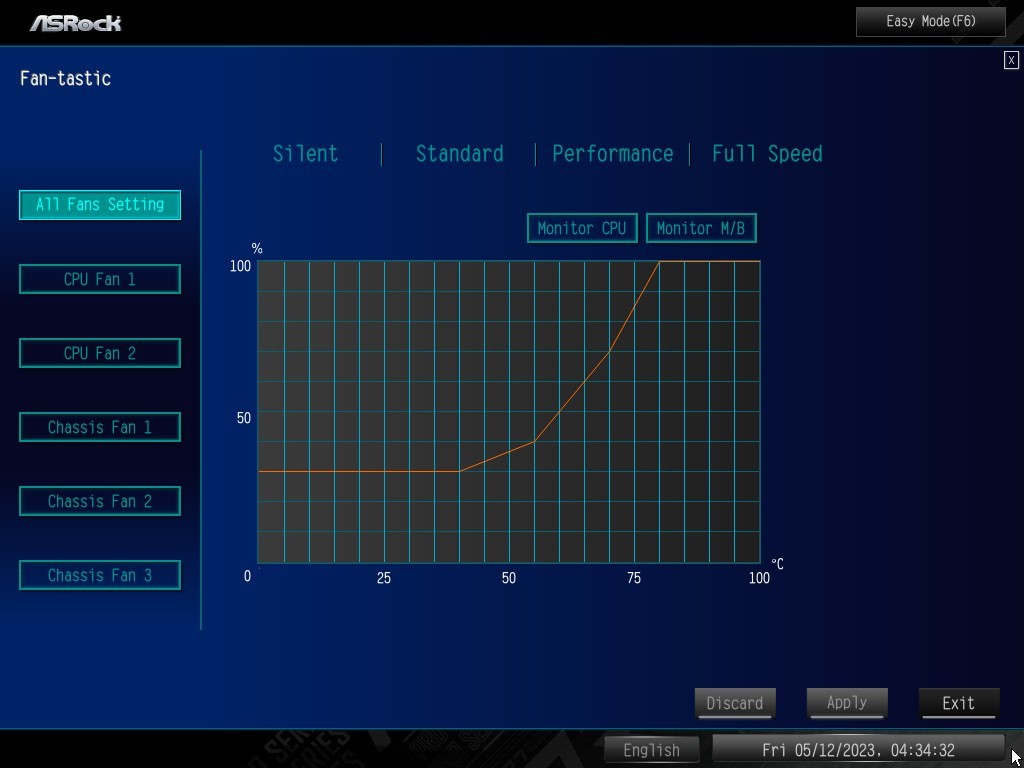Screen dimensions: 1024x768
Task: Select Chassis Fan 2
Action: (100, 501)
